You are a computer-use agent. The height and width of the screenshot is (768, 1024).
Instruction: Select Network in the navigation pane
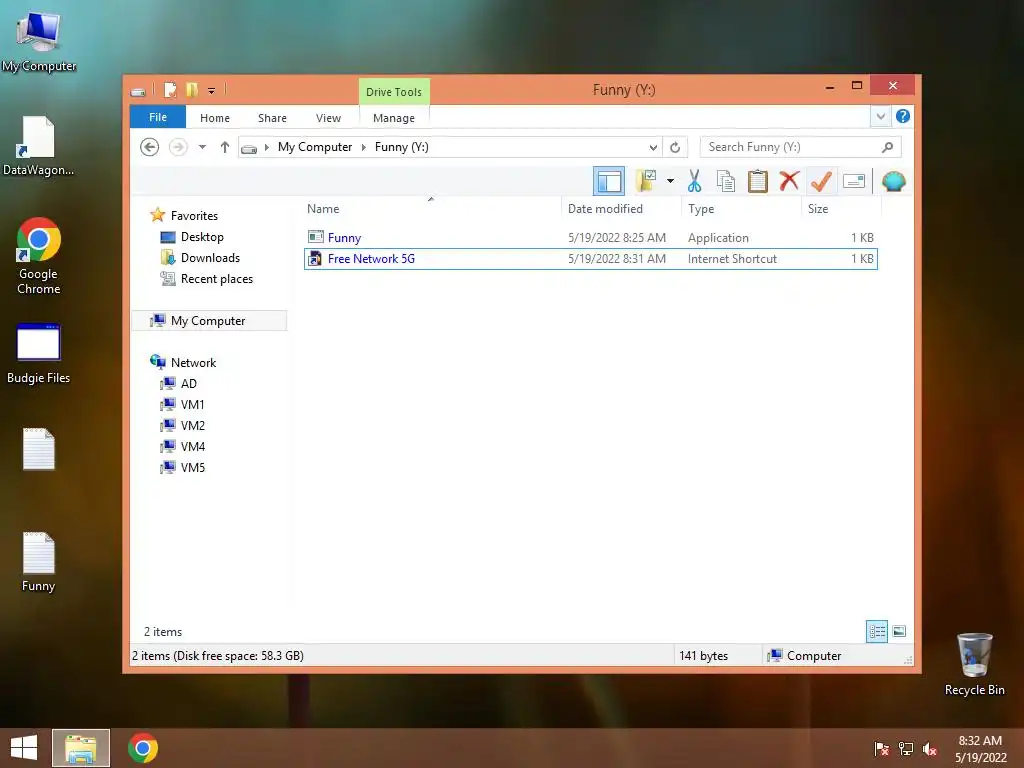tap(193, 362)
